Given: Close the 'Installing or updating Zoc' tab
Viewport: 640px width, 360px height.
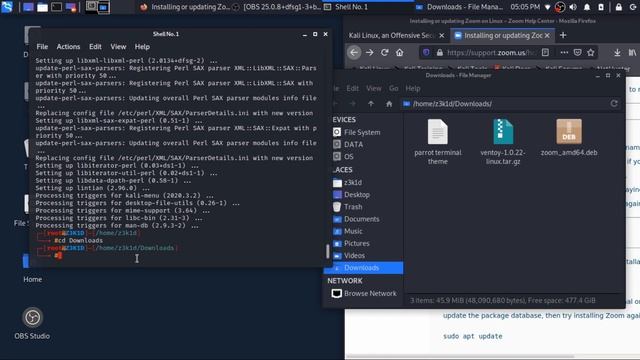Looking at the screenshot, I should point(547,36).
